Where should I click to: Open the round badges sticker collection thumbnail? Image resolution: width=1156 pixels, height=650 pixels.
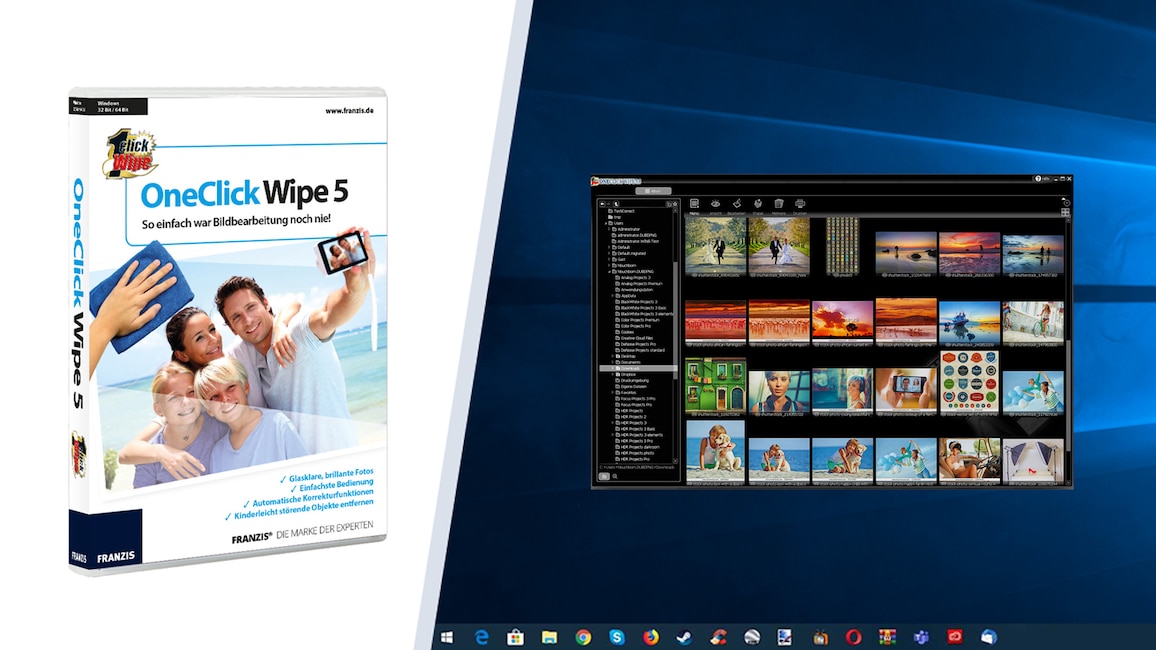pyautogui.click(x=969, y=381)
